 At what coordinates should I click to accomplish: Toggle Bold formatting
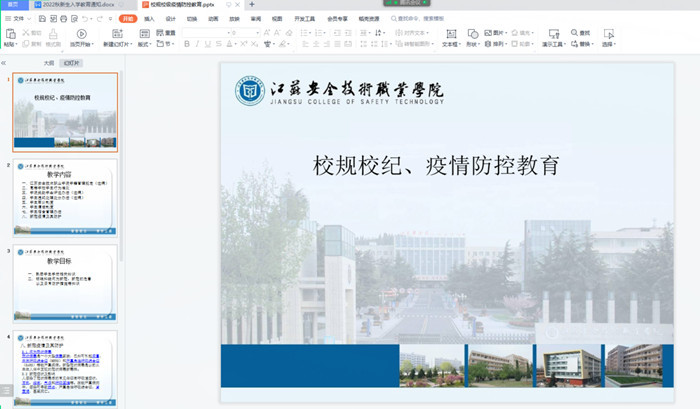tap(186, 45)
